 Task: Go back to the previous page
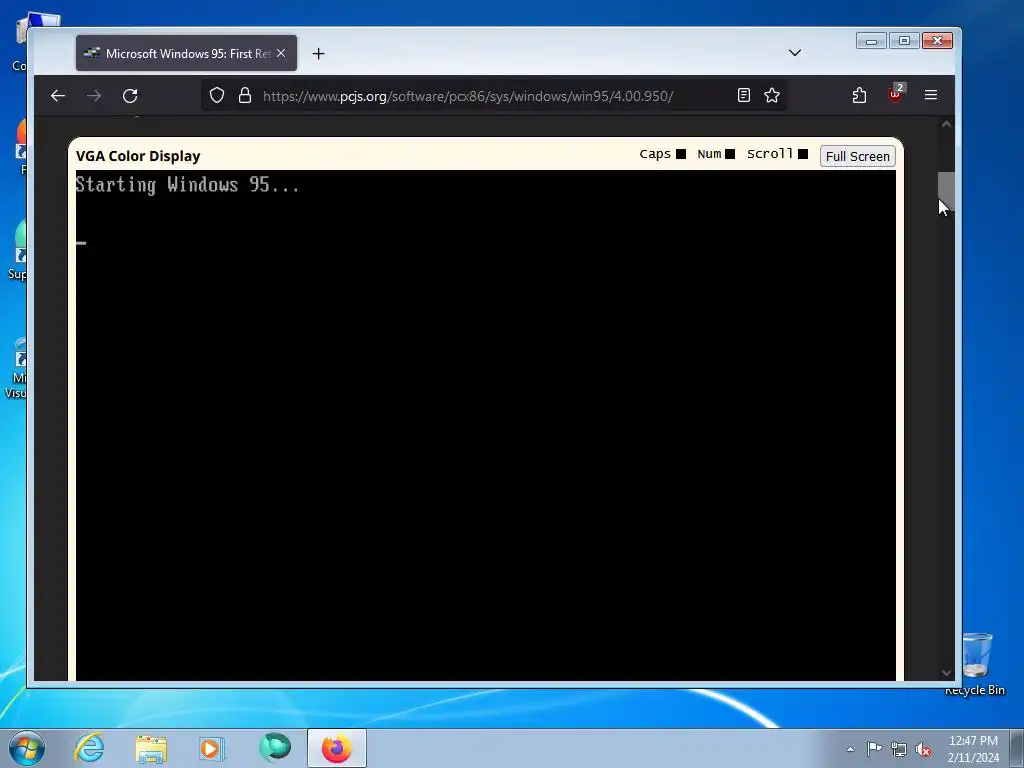coord(58,96)
